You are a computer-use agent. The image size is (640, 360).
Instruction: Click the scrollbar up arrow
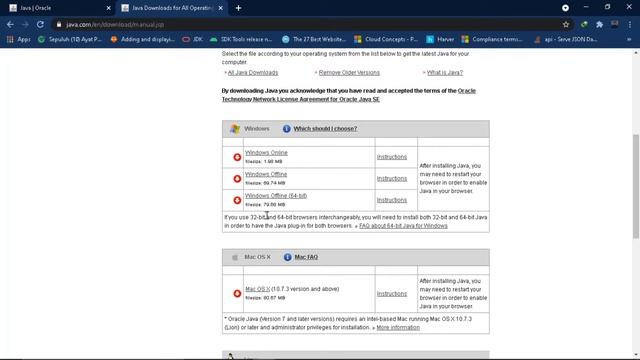[636, 53]
